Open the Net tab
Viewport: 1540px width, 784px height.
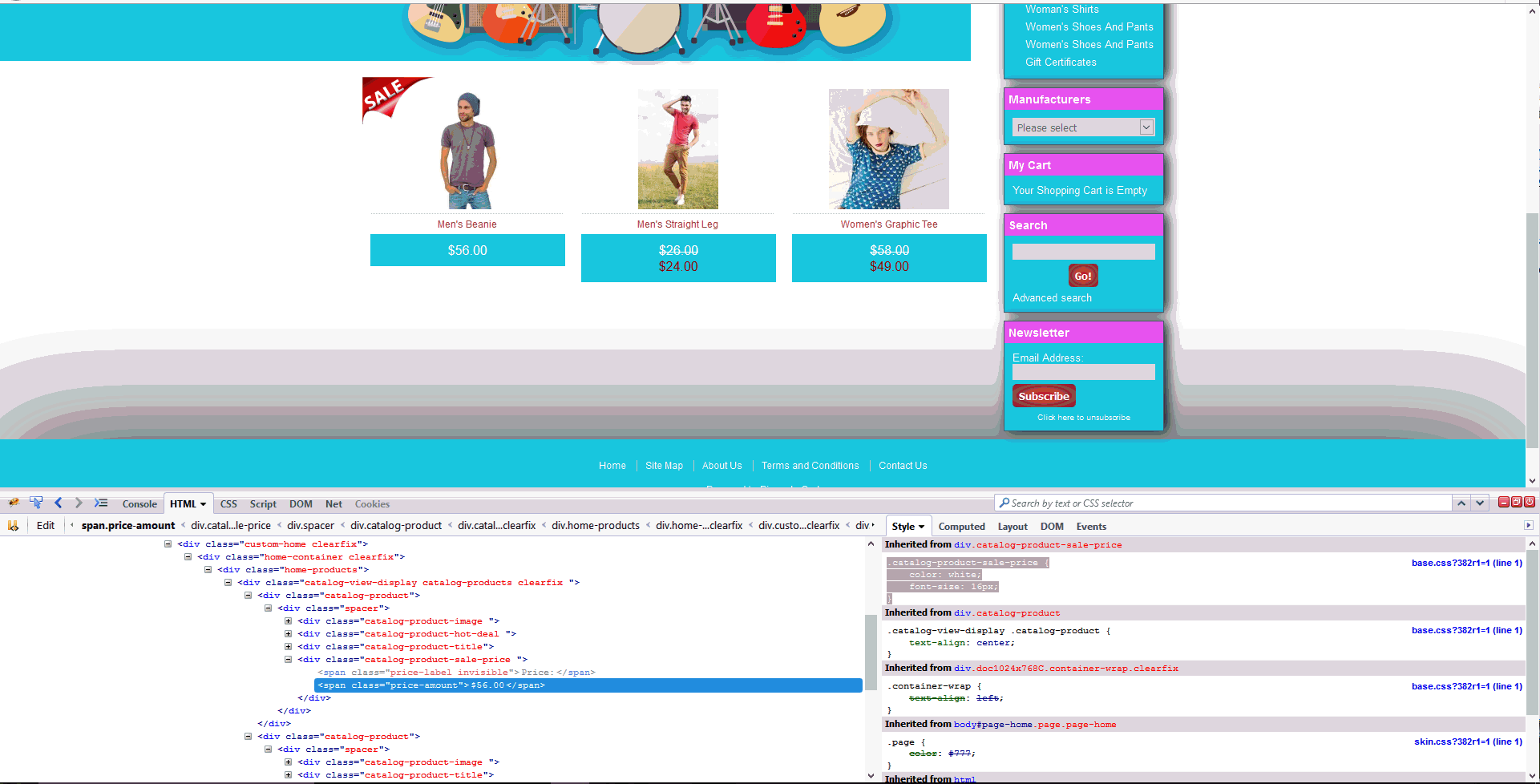pyautogui.click(x=333, y=504)
